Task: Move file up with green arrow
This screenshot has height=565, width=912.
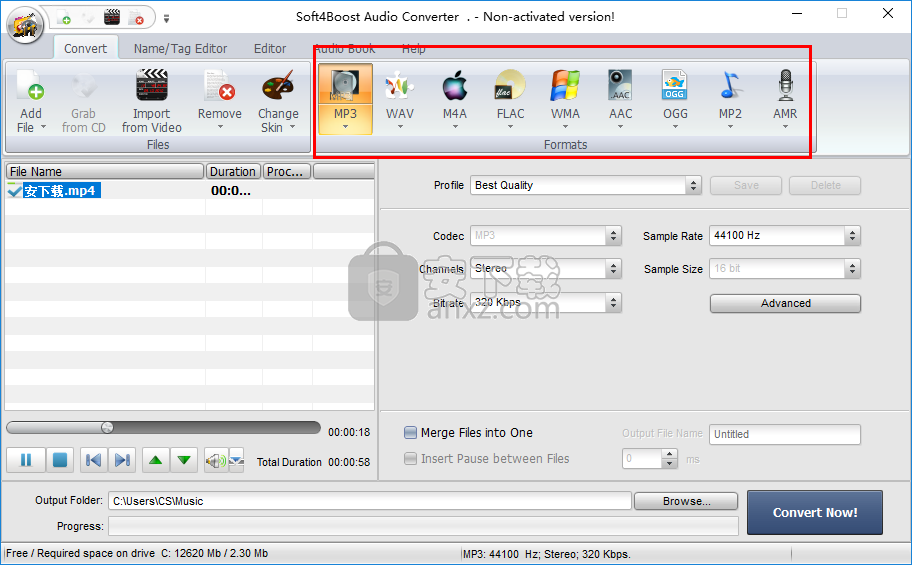Action: click(x=155, y=460)
